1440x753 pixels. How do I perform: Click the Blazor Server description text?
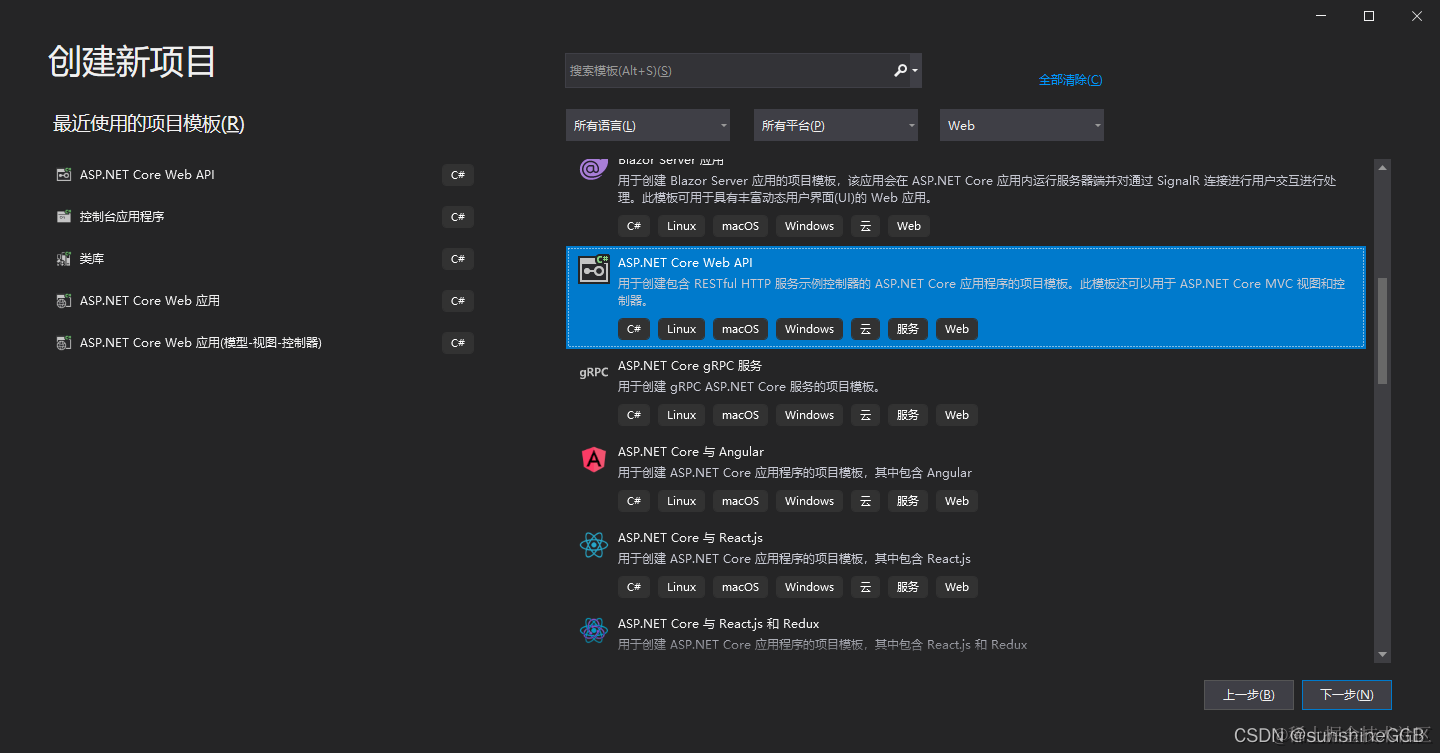[977, 189]
